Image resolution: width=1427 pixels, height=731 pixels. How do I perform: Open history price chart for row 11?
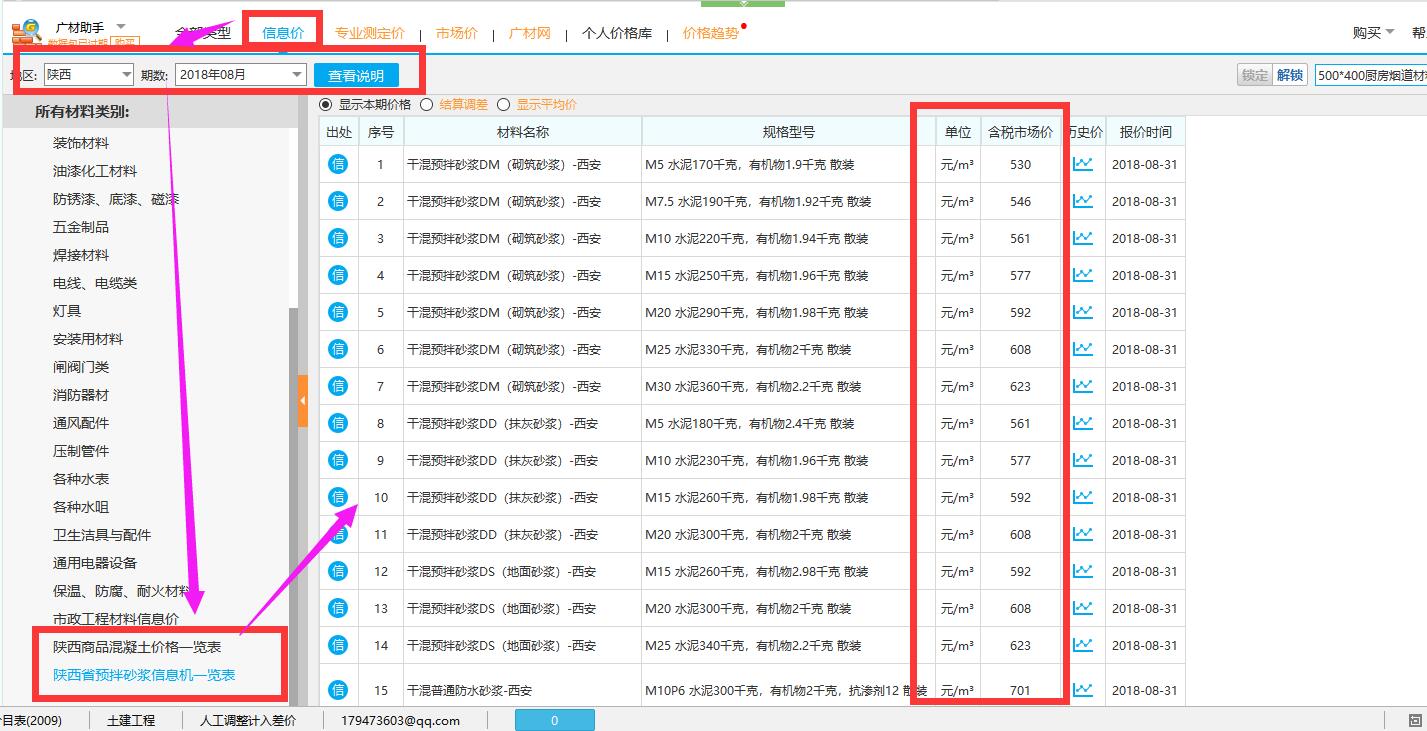(x=1083, y=534)
